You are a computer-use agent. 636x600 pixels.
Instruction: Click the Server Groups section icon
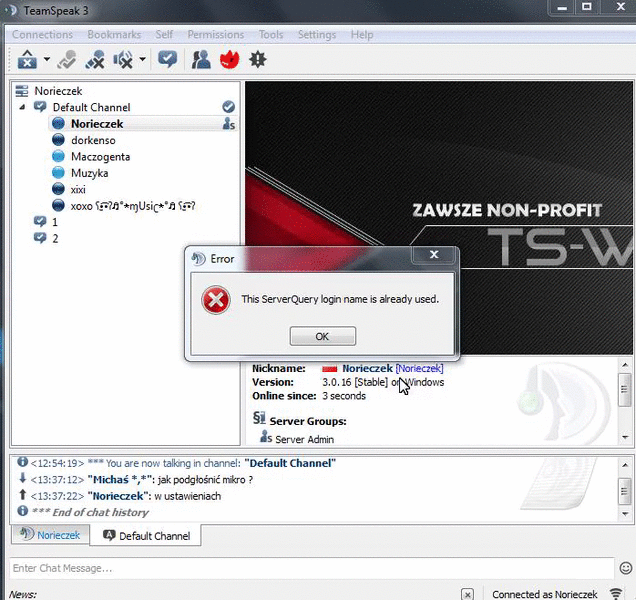pyautogui.click(x=259, y=417)
